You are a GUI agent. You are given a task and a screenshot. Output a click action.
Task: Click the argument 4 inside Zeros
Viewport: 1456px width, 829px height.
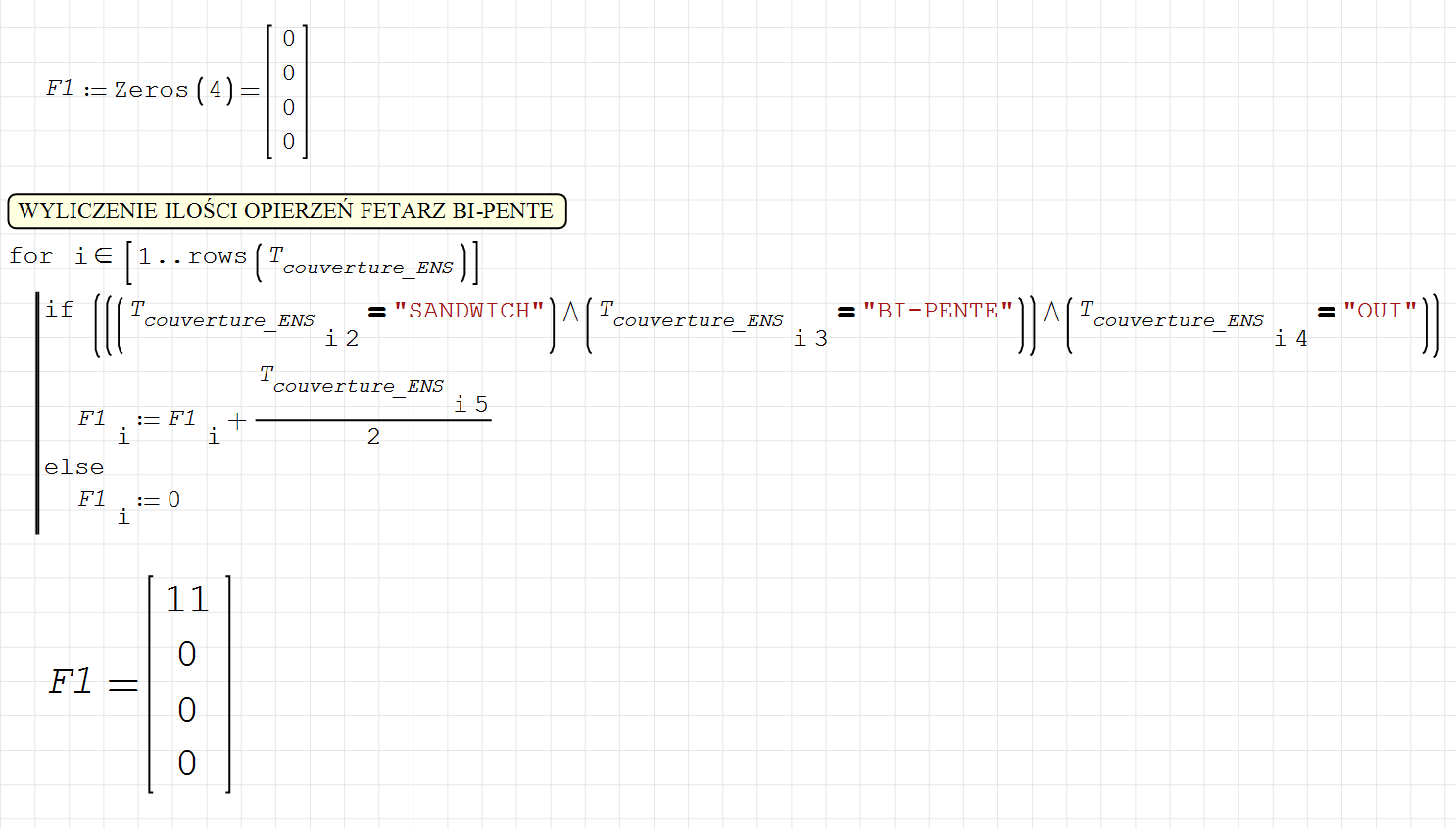[x=216, y=90]
